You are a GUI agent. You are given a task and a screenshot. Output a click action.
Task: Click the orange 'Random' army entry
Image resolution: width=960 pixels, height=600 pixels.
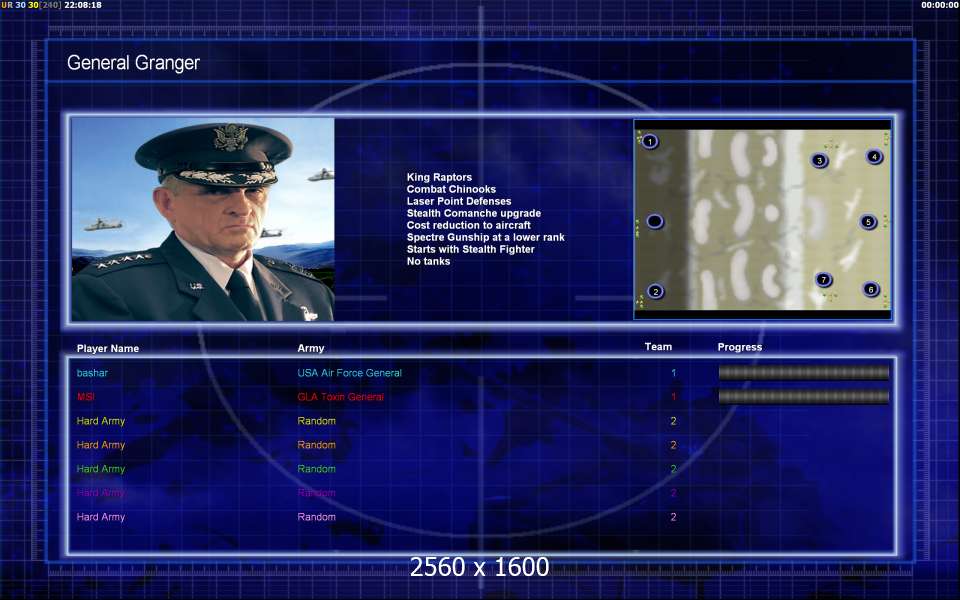click(317, 444)
